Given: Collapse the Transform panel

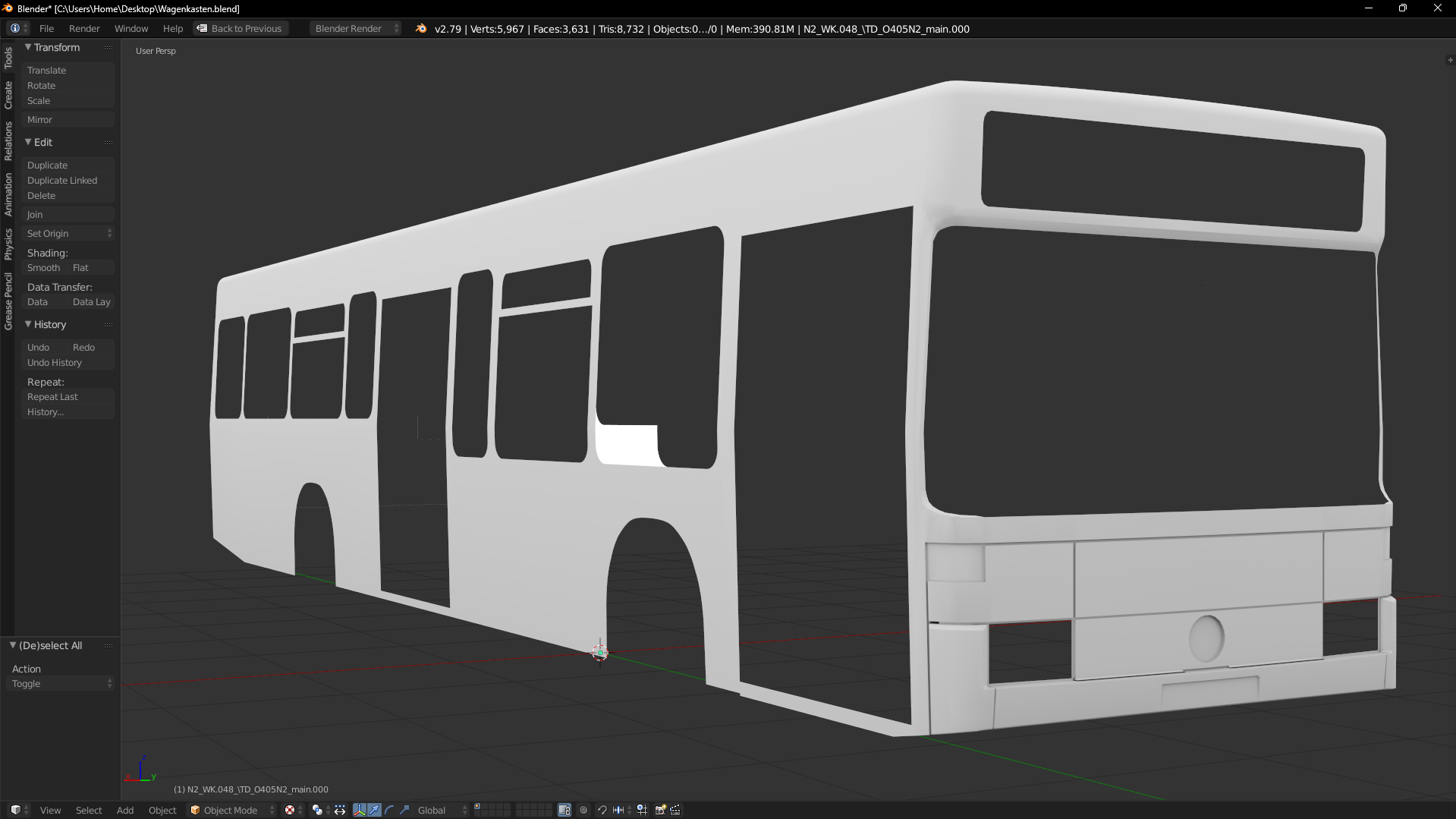Looking at the screenshot, I should pyautogui.click(x=28, y=47).
